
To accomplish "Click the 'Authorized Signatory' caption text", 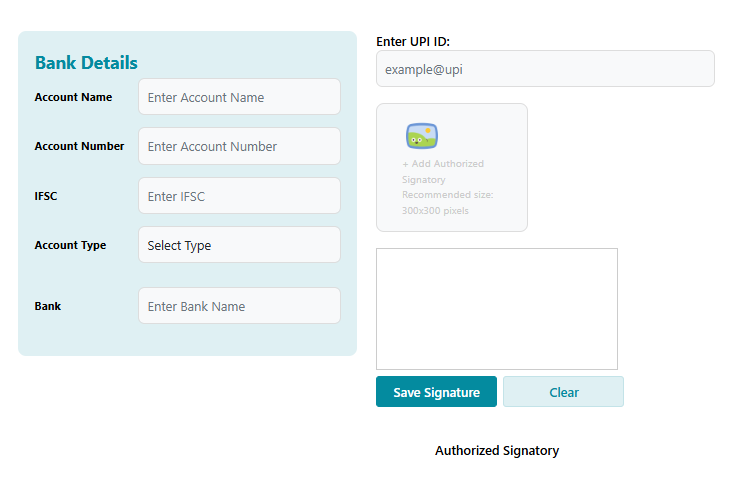I will 497,451.
